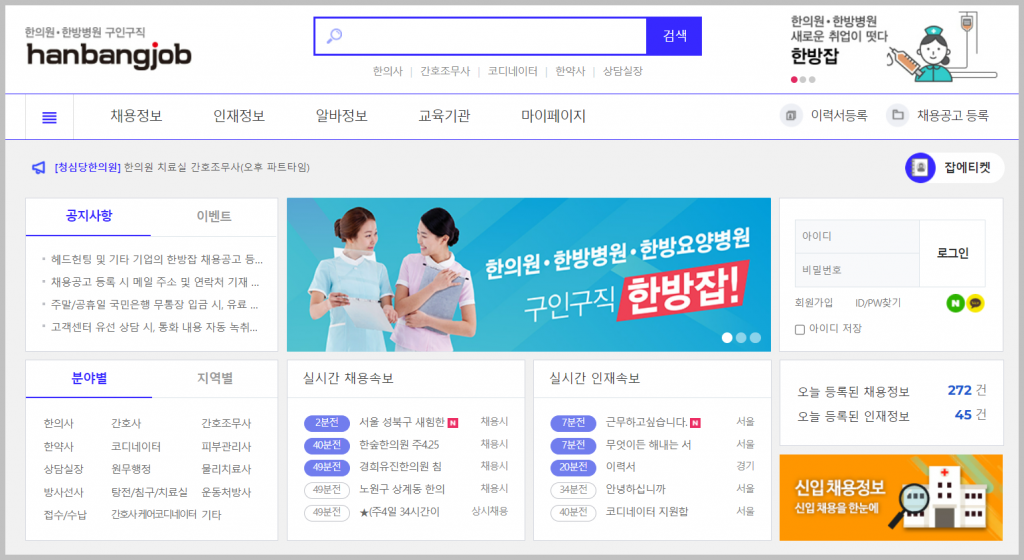Select 피부관리사 category
Image resolution: width=1024 pixels, height=560 pixels.
[226, 446]
